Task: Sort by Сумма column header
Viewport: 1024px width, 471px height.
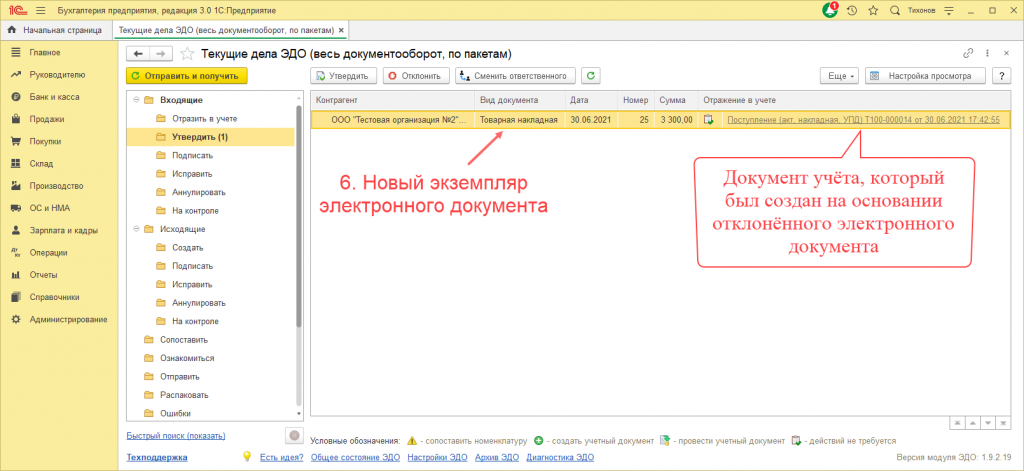Action: [x=676, y=100]
